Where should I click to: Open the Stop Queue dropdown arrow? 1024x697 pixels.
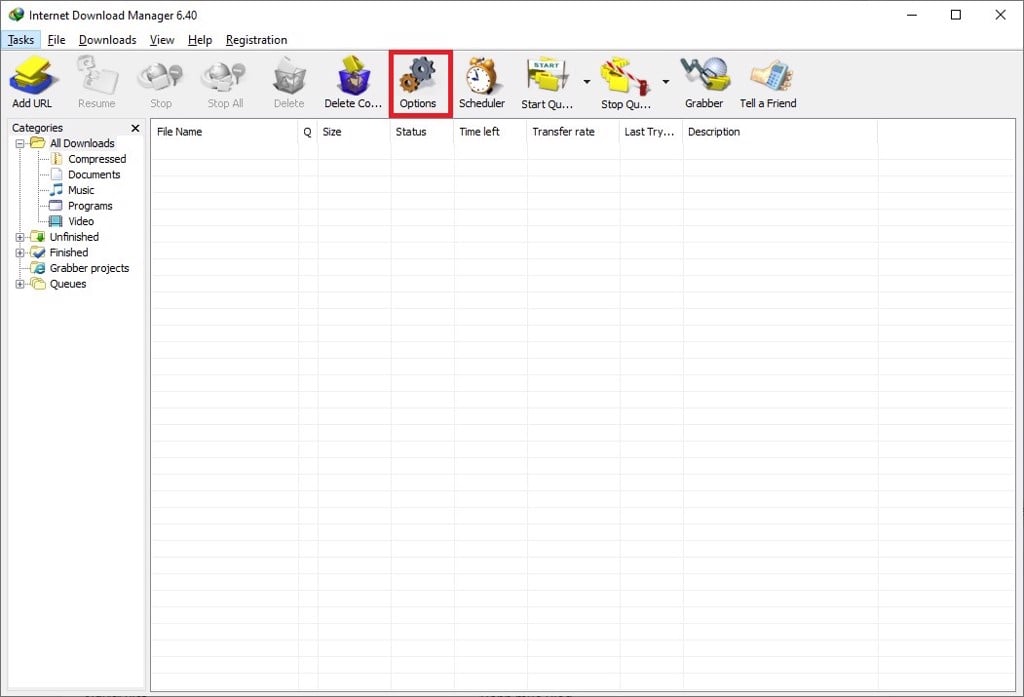[x=665, y=82]
